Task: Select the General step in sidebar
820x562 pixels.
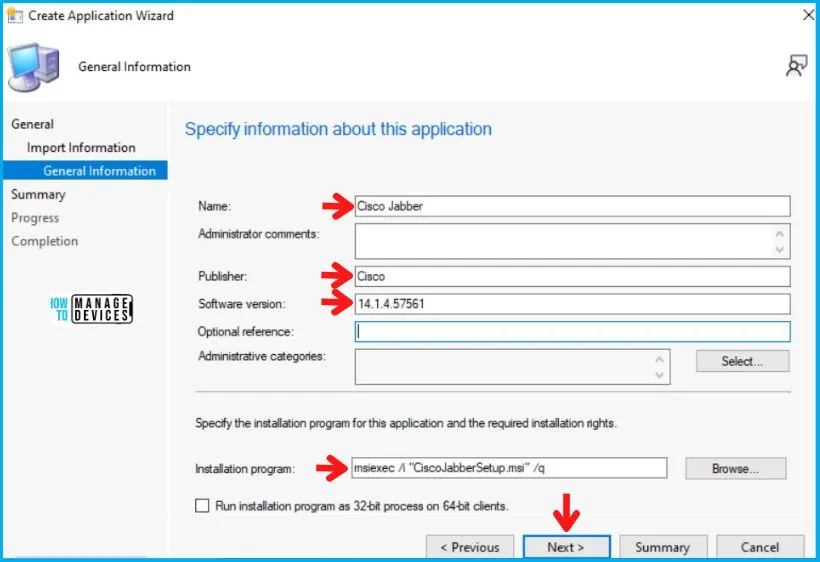Action: (x=32, y=124)
